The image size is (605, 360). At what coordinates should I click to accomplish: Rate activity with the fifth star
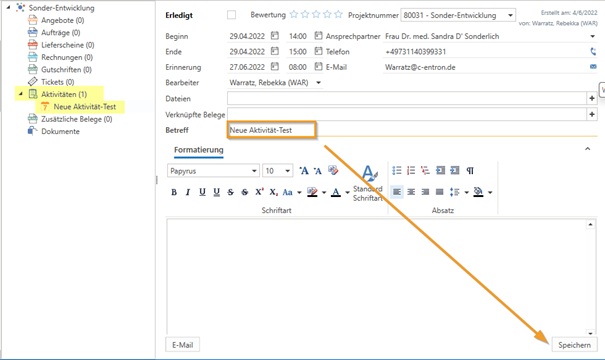pos(338,15)
